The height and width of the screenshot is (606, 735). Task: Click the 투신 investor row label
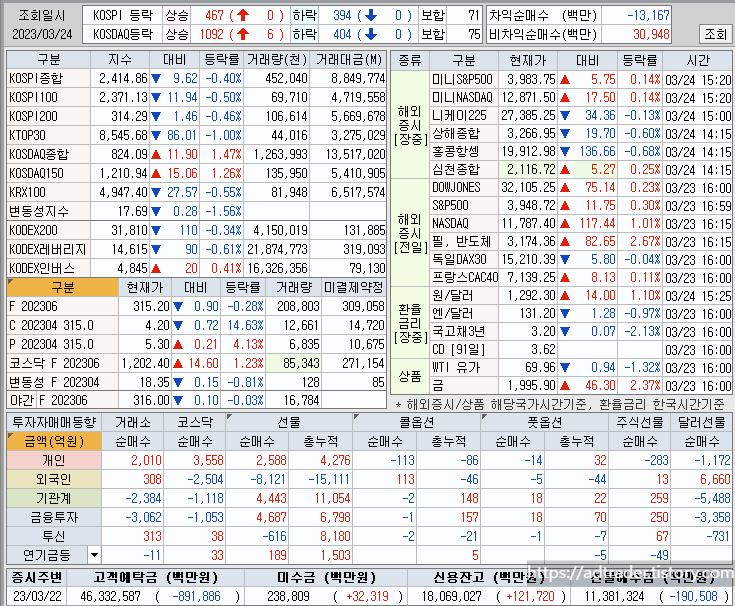pos(54,536)
